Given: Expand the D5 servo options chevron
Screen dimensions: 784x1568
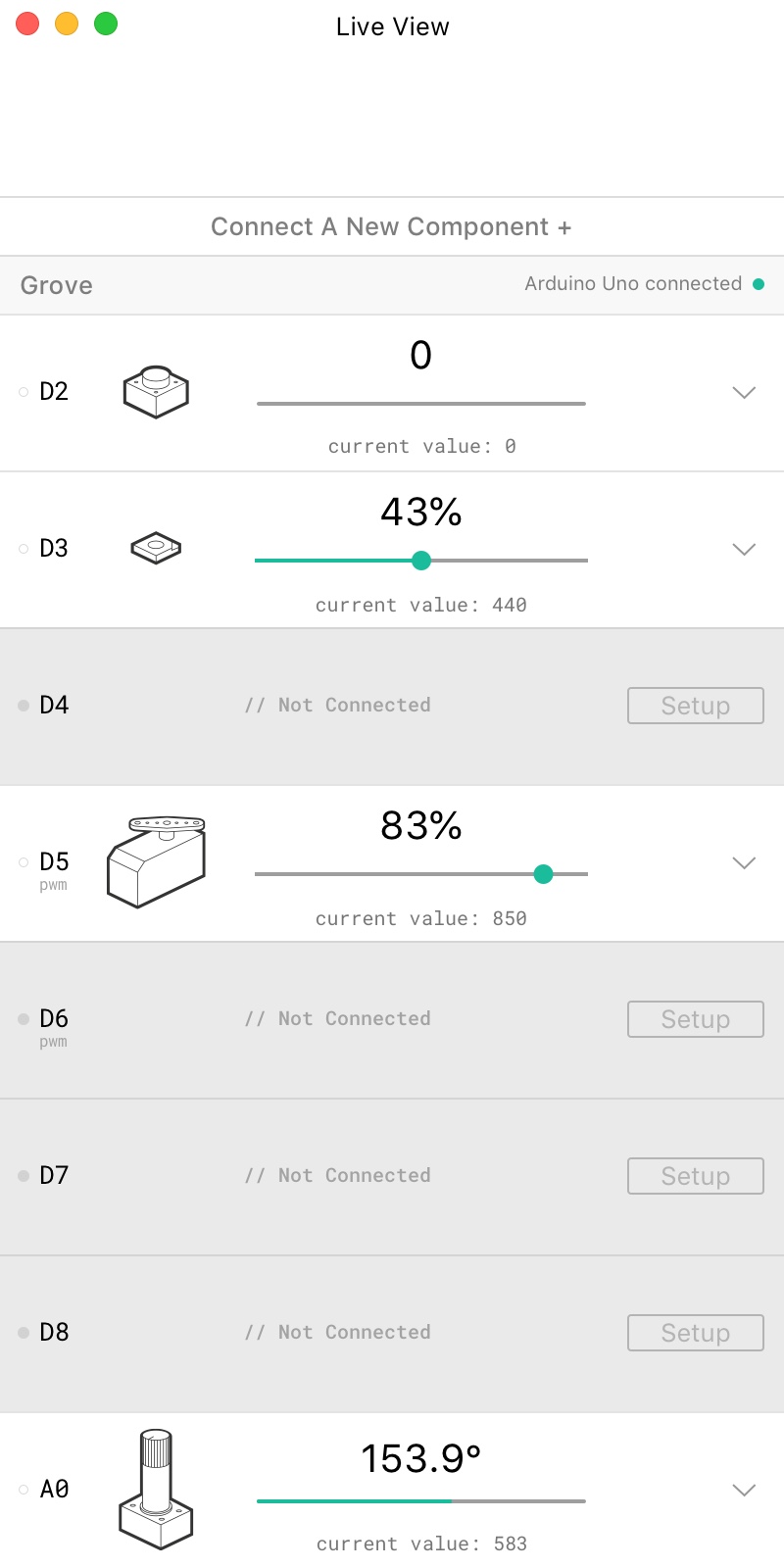Looking at the screenshot, I should tap(744, 863).
